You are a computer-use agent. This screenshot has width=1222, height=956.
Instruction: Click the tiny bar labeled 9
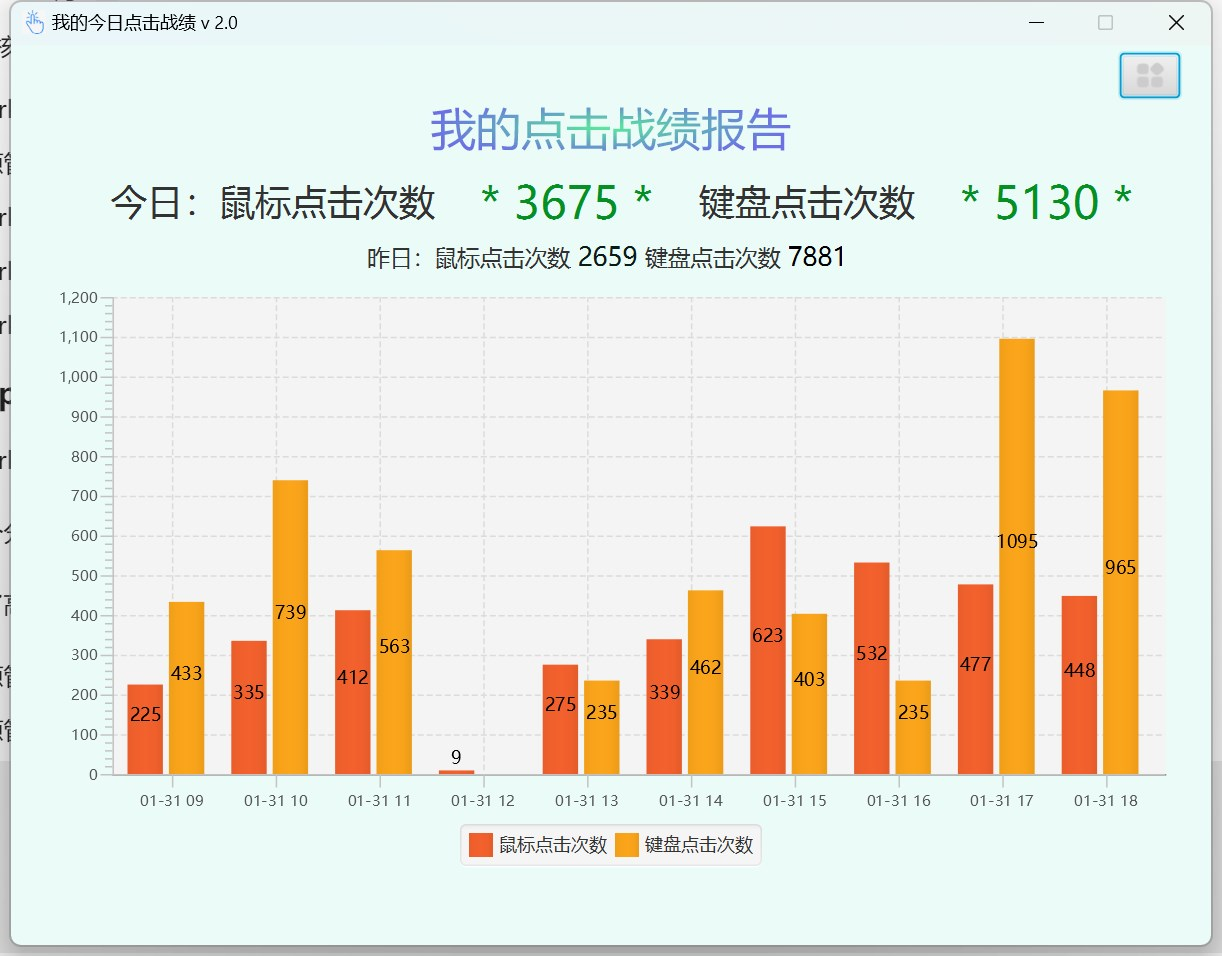pyautogui.click(x=455, y=770)
